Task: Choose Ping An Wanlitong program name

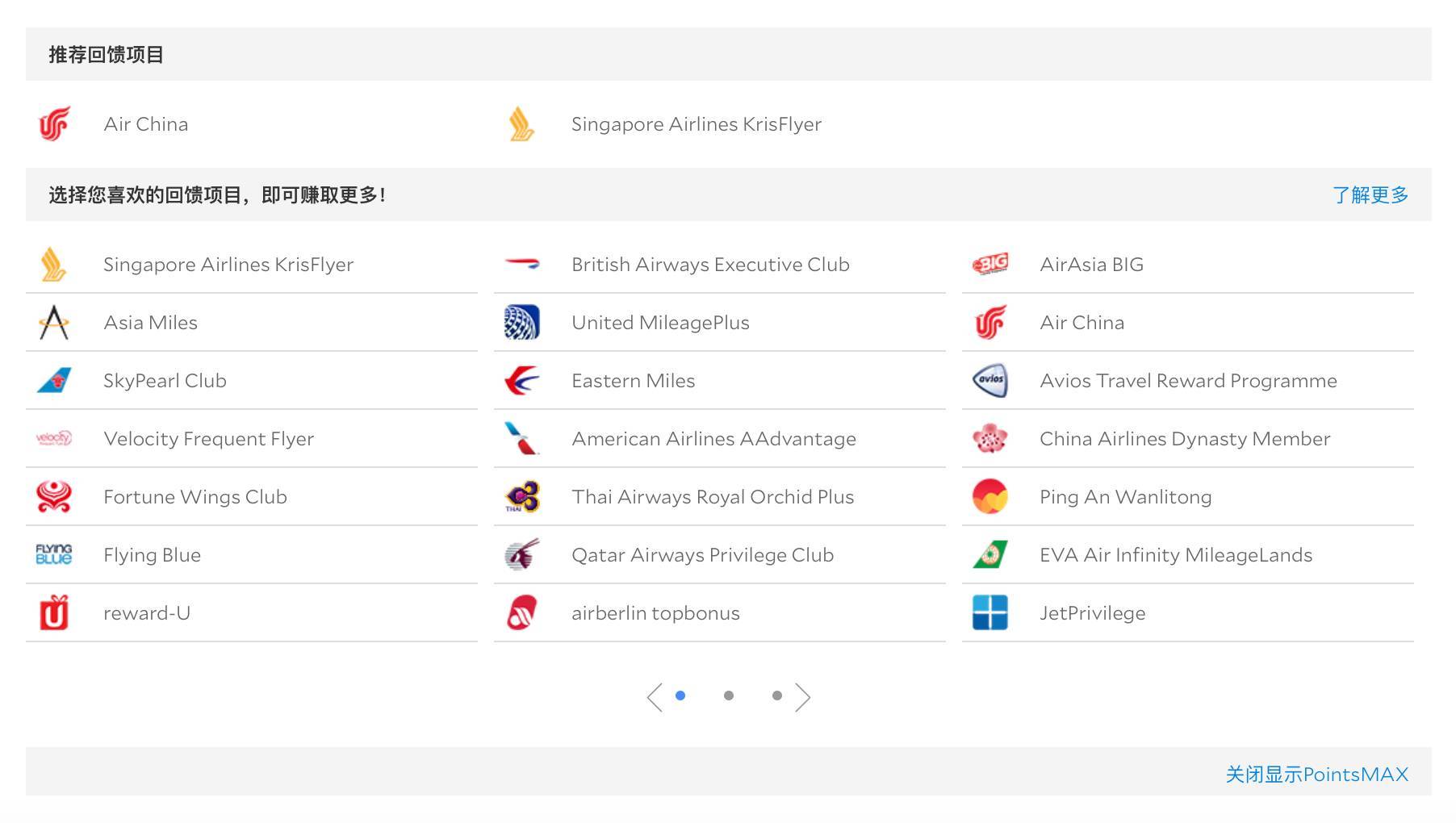Action: click(x=1126, y=497)
